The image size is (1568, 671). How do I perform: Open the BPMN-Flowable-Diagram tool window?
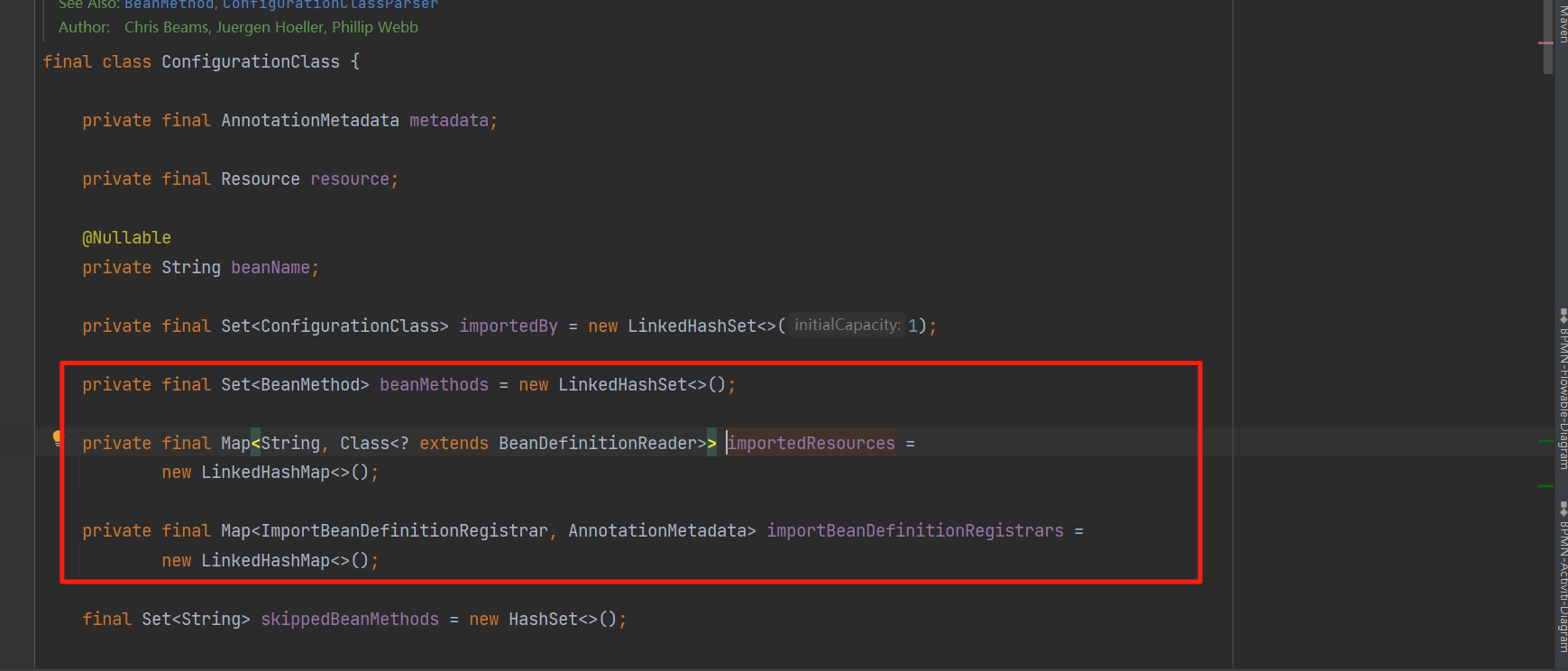pyautogui.click(x=1563, y=389)
